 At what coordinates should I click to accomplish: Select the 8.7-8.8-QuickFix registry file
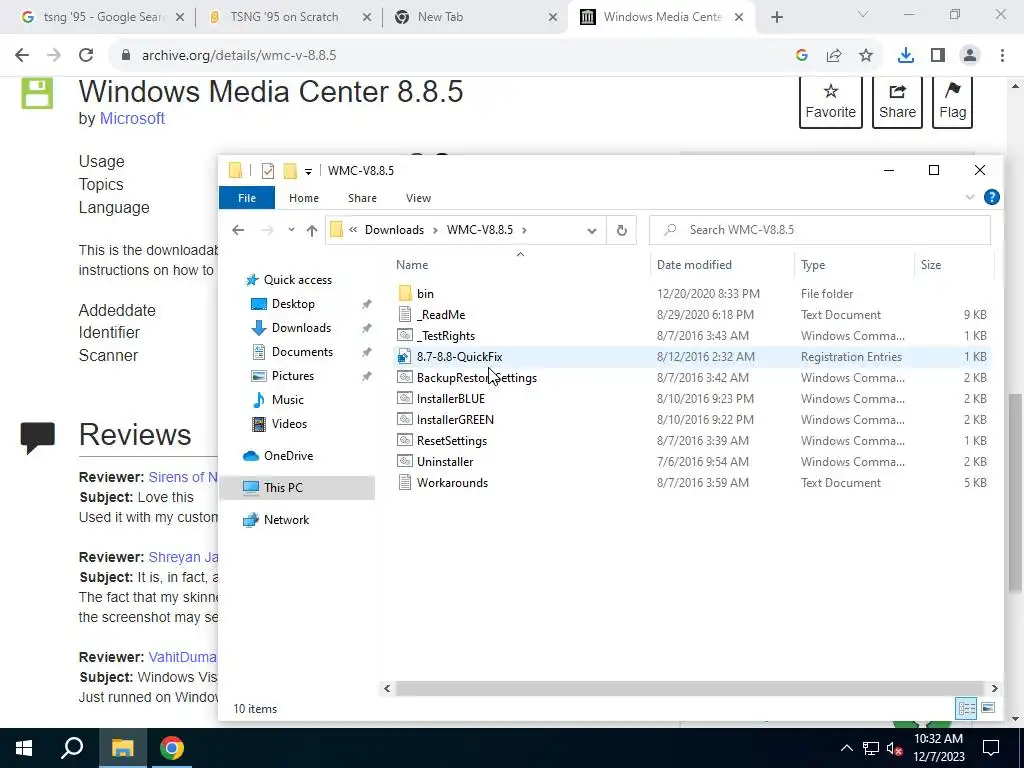459,357
